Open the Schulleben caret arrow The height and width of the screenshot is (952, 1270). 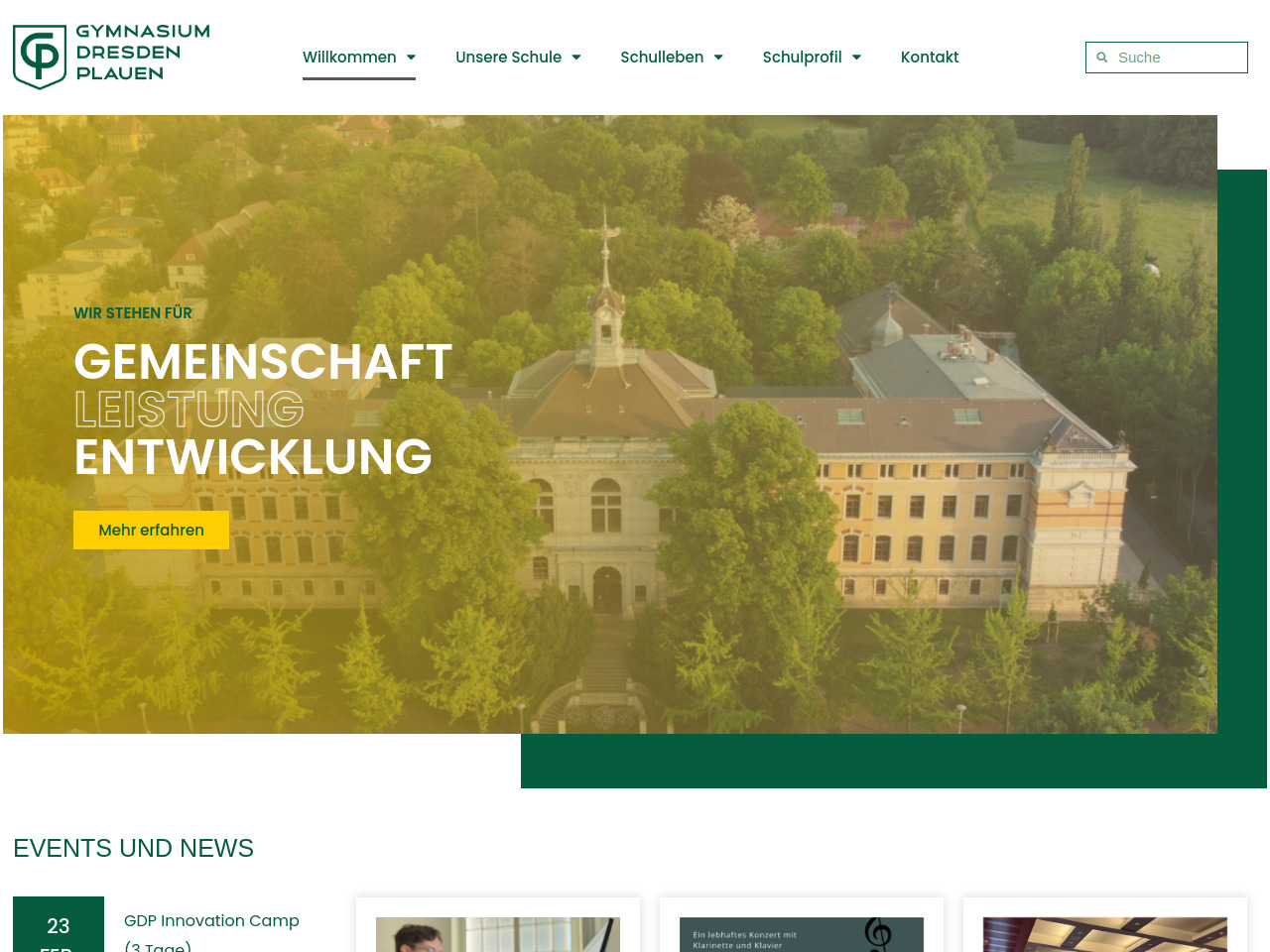tap(718, 58)
